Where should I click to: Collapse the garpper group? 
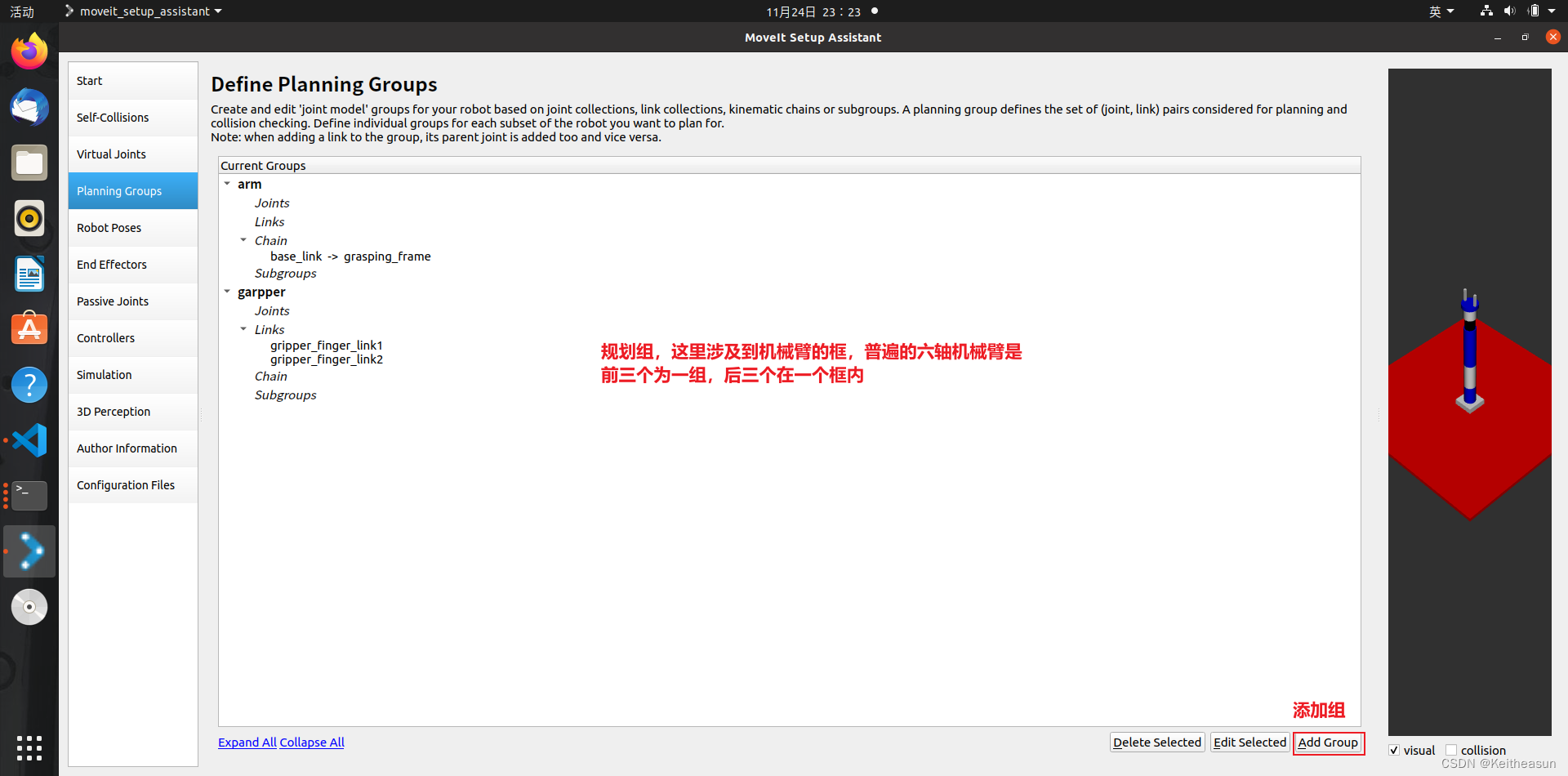click(x=227, y=292)
